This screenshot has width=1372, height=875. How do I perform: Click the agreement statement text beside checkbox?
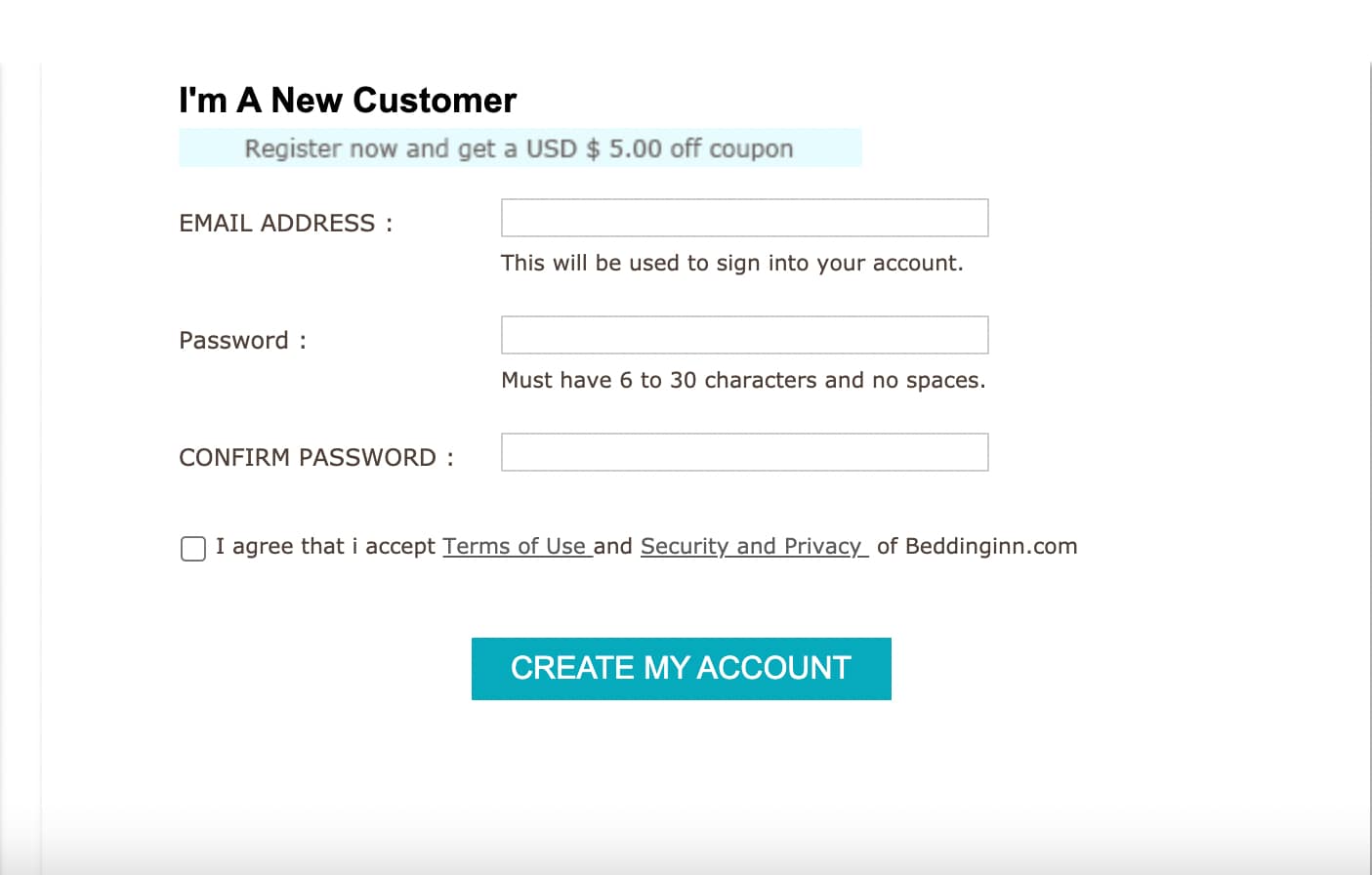(325, 546)
